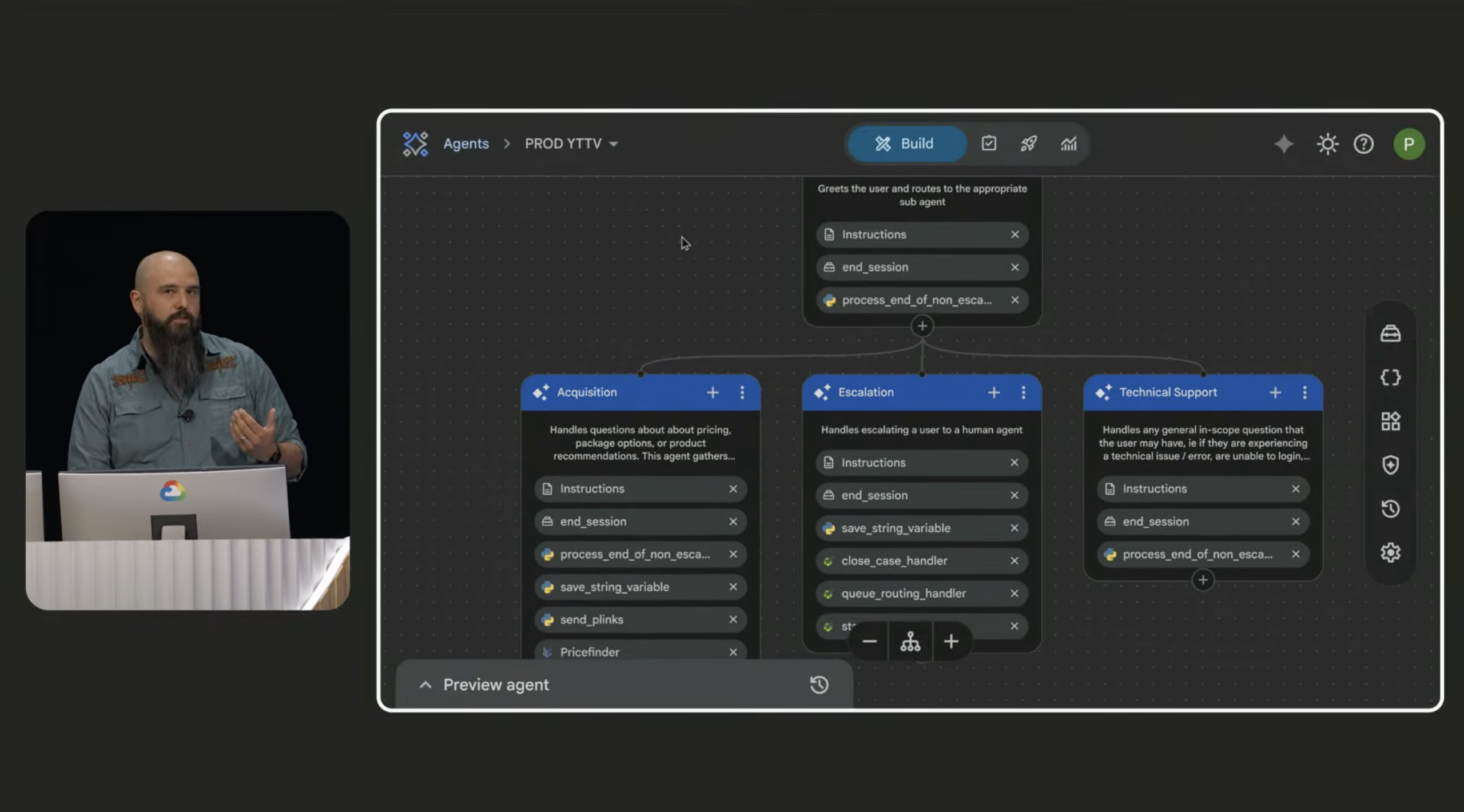Open the curly braces variables icon
Screen dimensions: 1464x812
point(1390,377)
